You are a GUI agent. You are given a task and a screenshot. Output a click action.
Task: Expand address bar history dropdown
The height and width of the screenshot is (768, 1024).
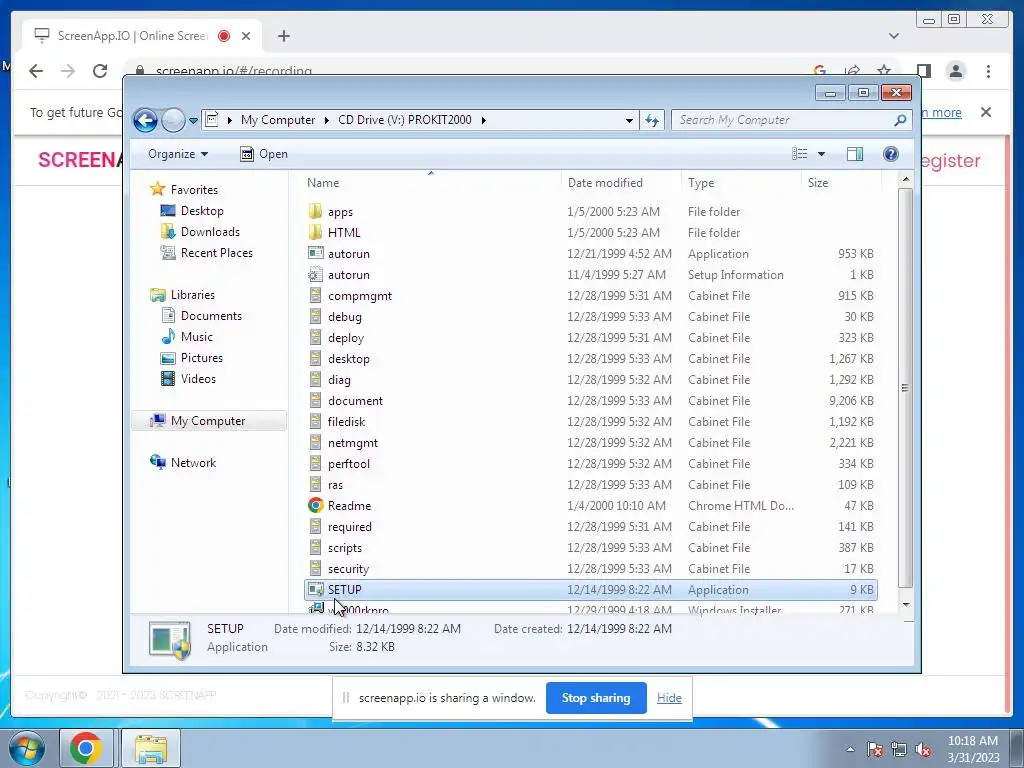[629, 120]
